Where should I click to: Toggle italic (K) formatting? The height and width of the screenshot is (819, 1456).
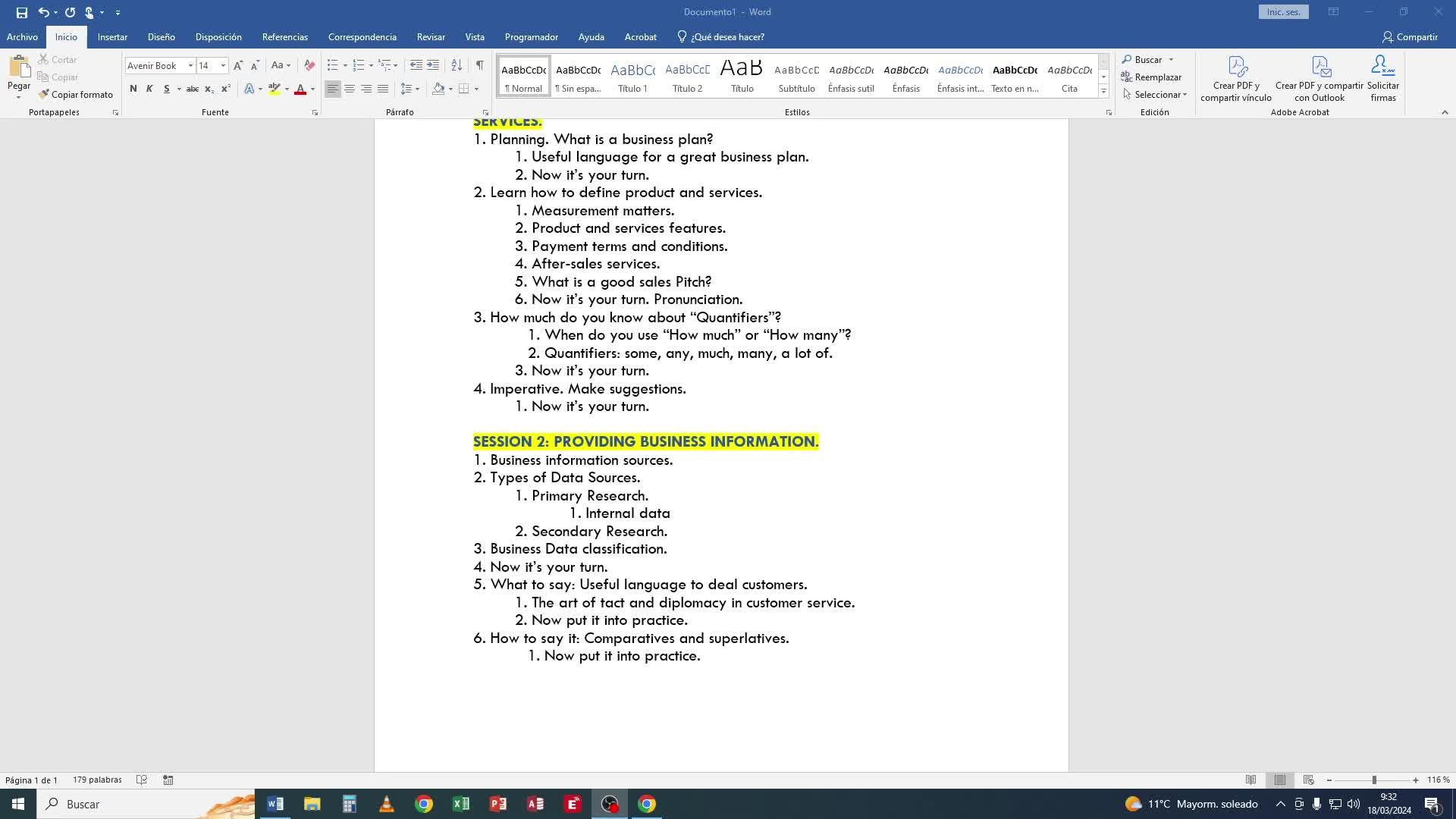149,89
